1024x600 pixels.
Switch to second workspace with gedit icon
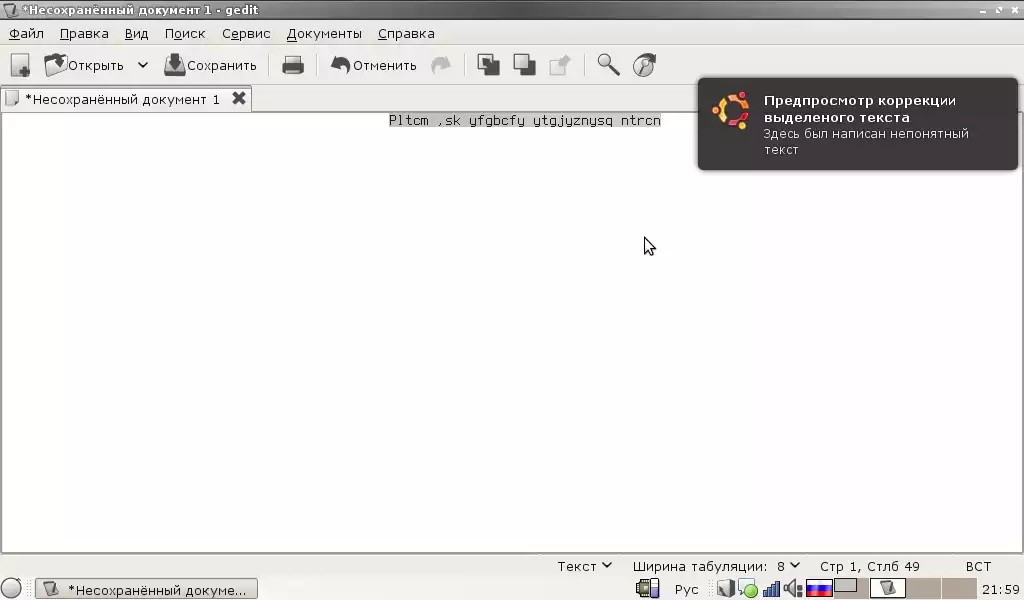coord(888,588)
